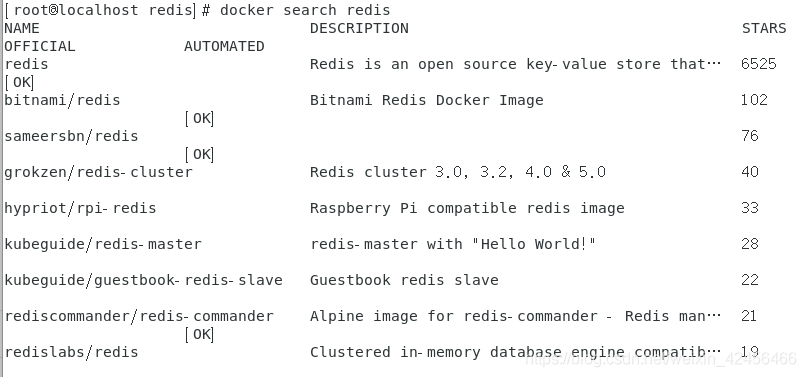Select the NAME column header

pos(22,28)
